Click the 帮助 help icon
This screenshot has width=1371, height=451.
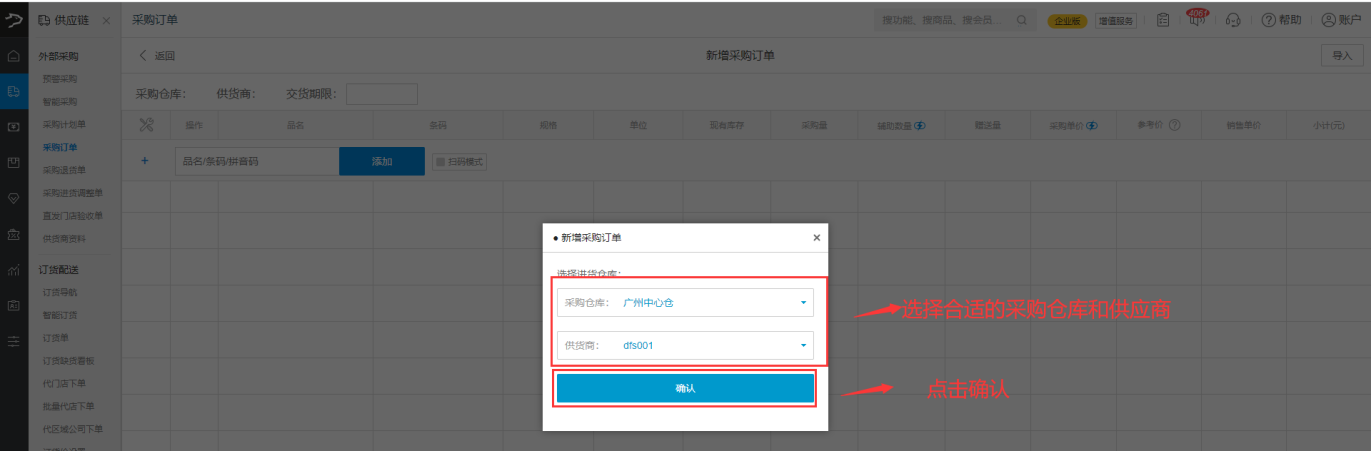pos(1280,20)
